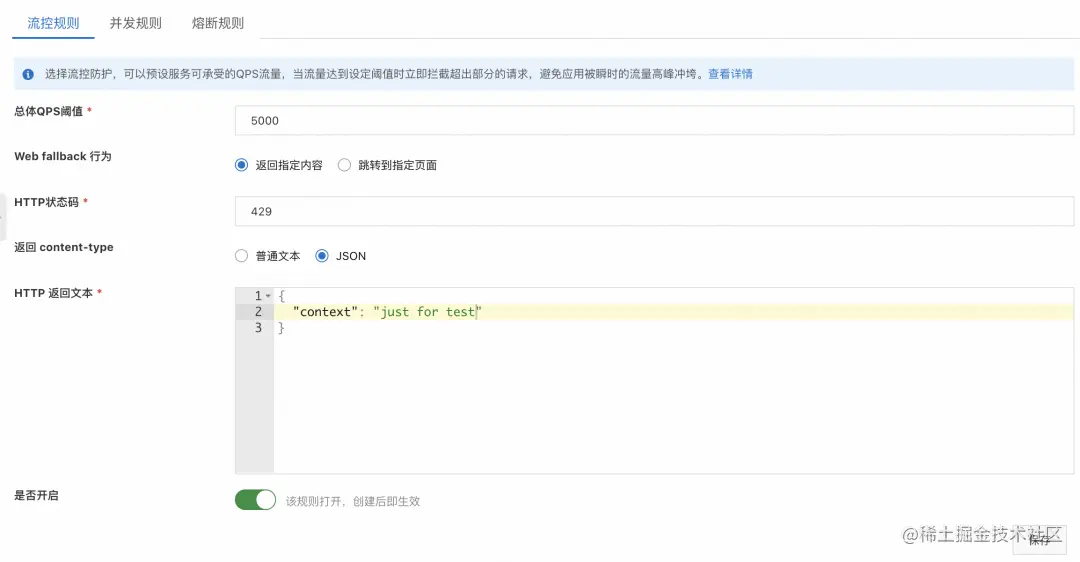Image resolution: width=1080 pixels, height=562 pixels.
Task: Click empty area of HTTP 返回文本 editor
Action: pos(673,406)
